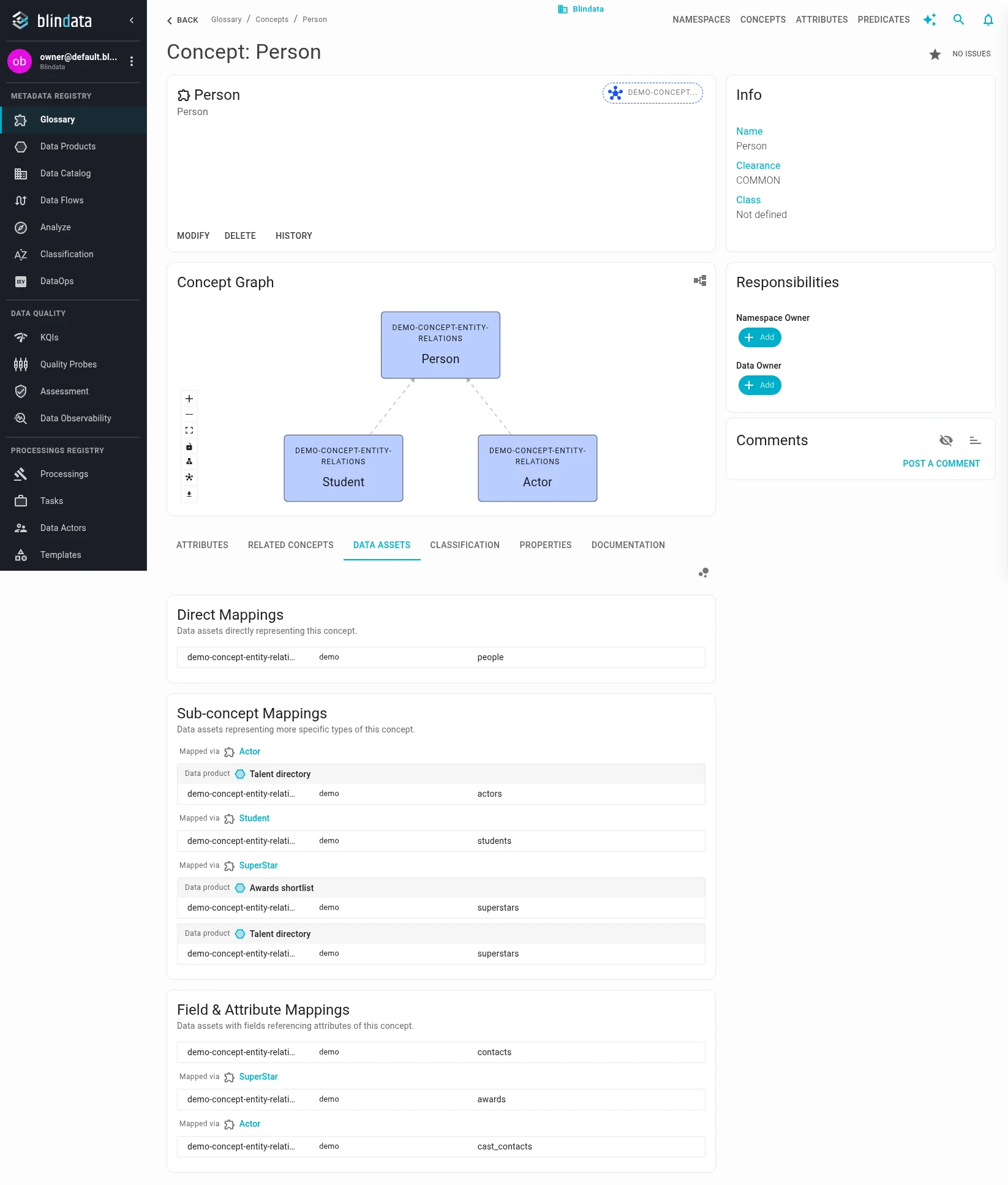
Task: Download the concept graph image
Action: [x=189, y=494]
